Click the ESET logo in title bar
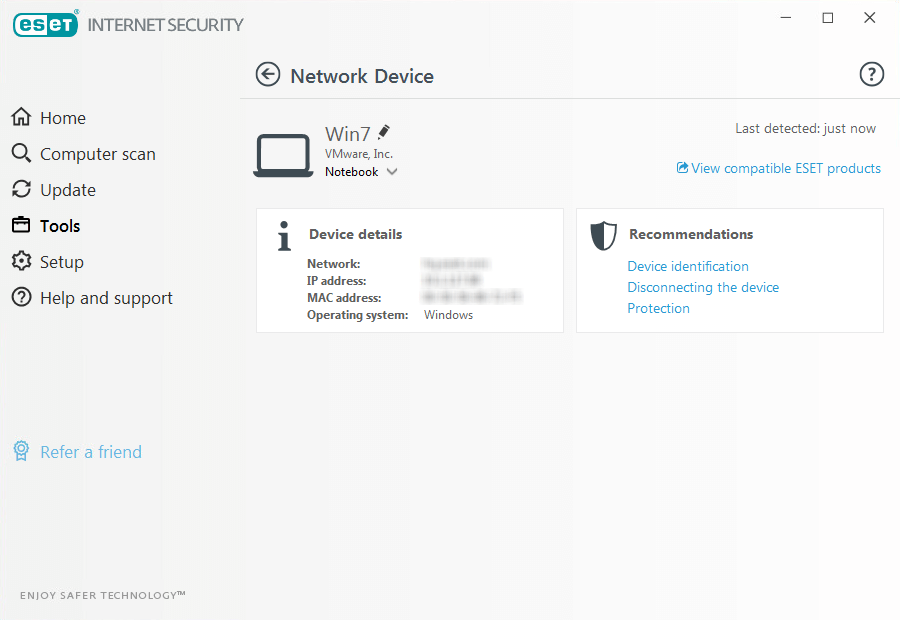Image resolution: width=900 pixels, height=620 pixels. click(x=45, y=25)
